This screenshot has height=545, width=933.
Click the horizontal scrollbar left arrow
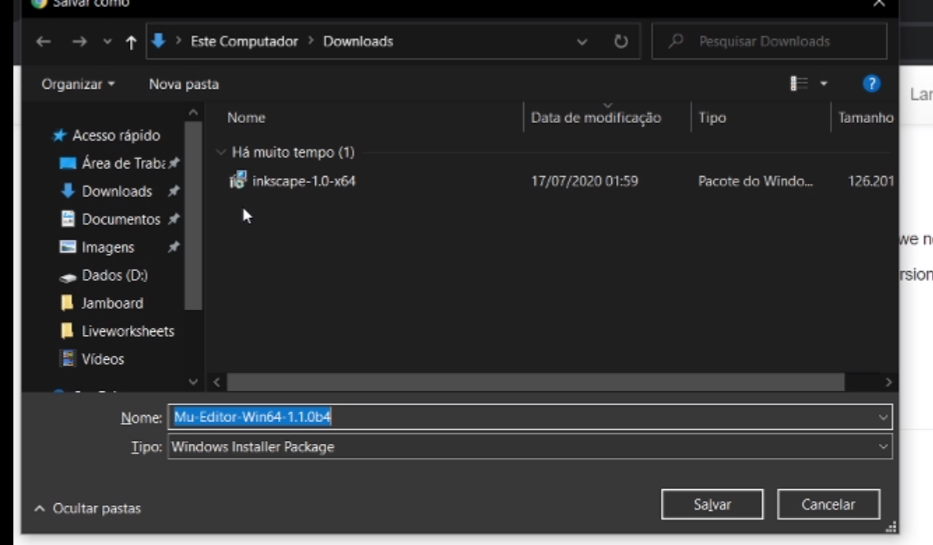tap(217, 383)
